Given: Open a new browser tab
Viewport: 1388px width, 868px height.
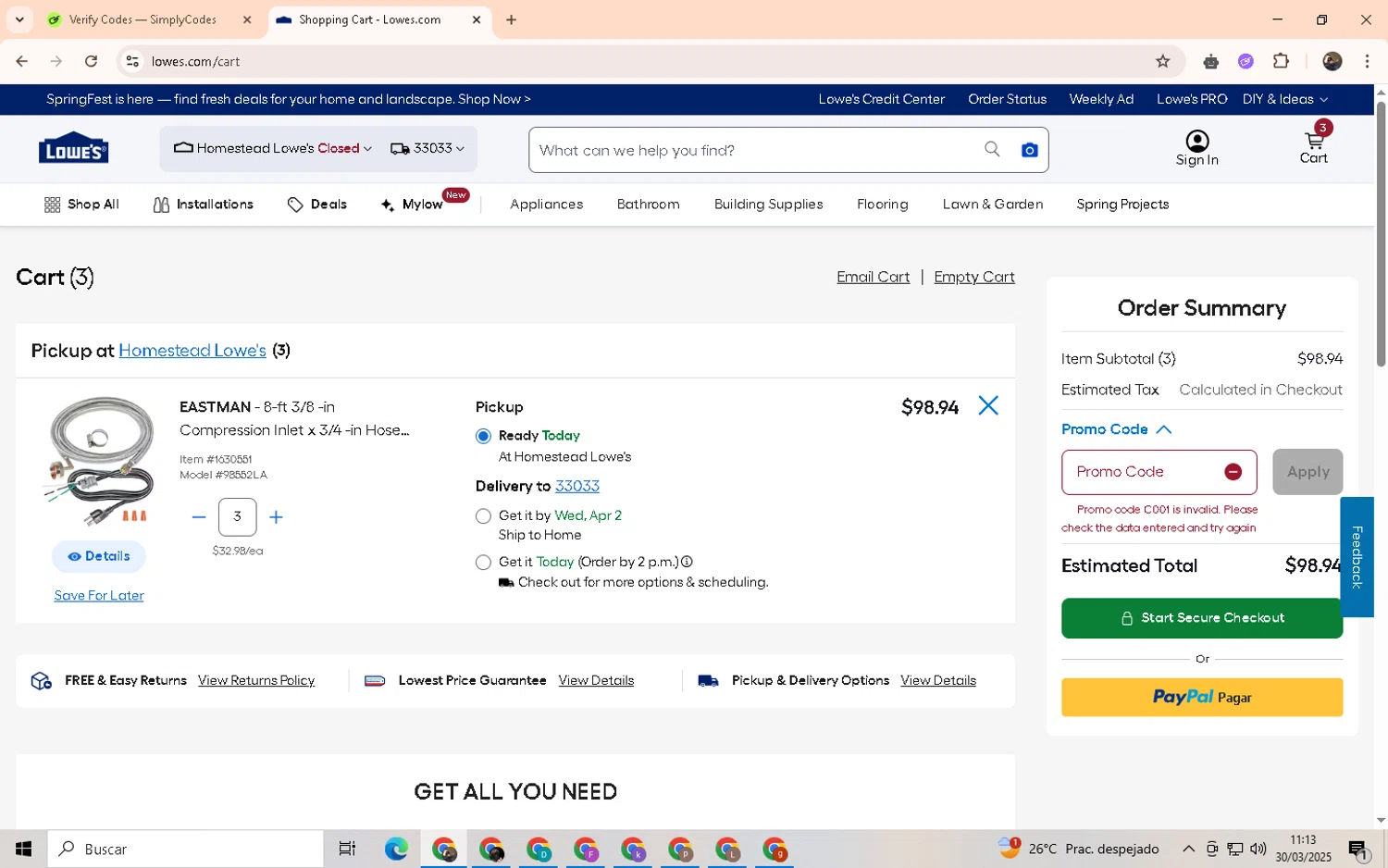Looking at the screenshot, I should tap(511, 19).
